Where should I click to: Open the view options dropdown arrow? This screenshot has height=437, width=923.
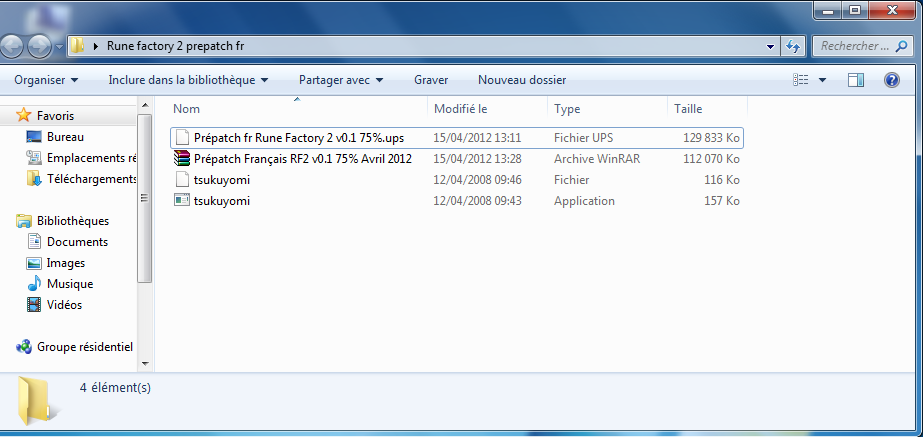click(822, 80)
